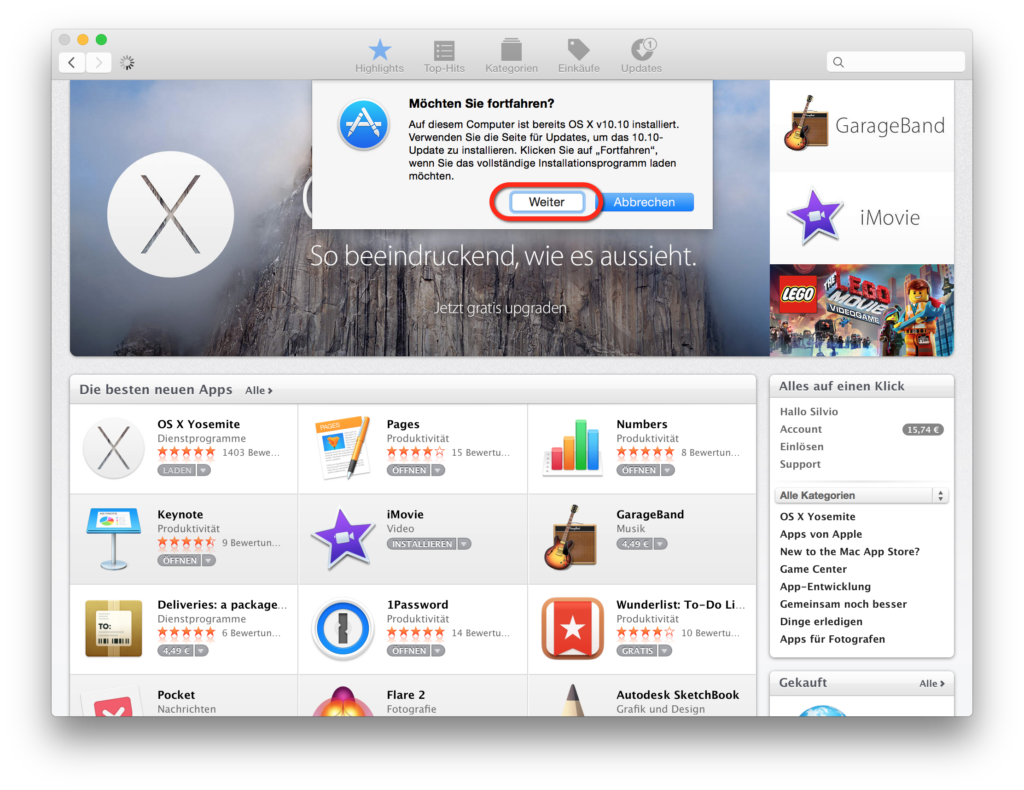
Task: Click ÖFFNEN for 1Password
Action: pos(409,651)
